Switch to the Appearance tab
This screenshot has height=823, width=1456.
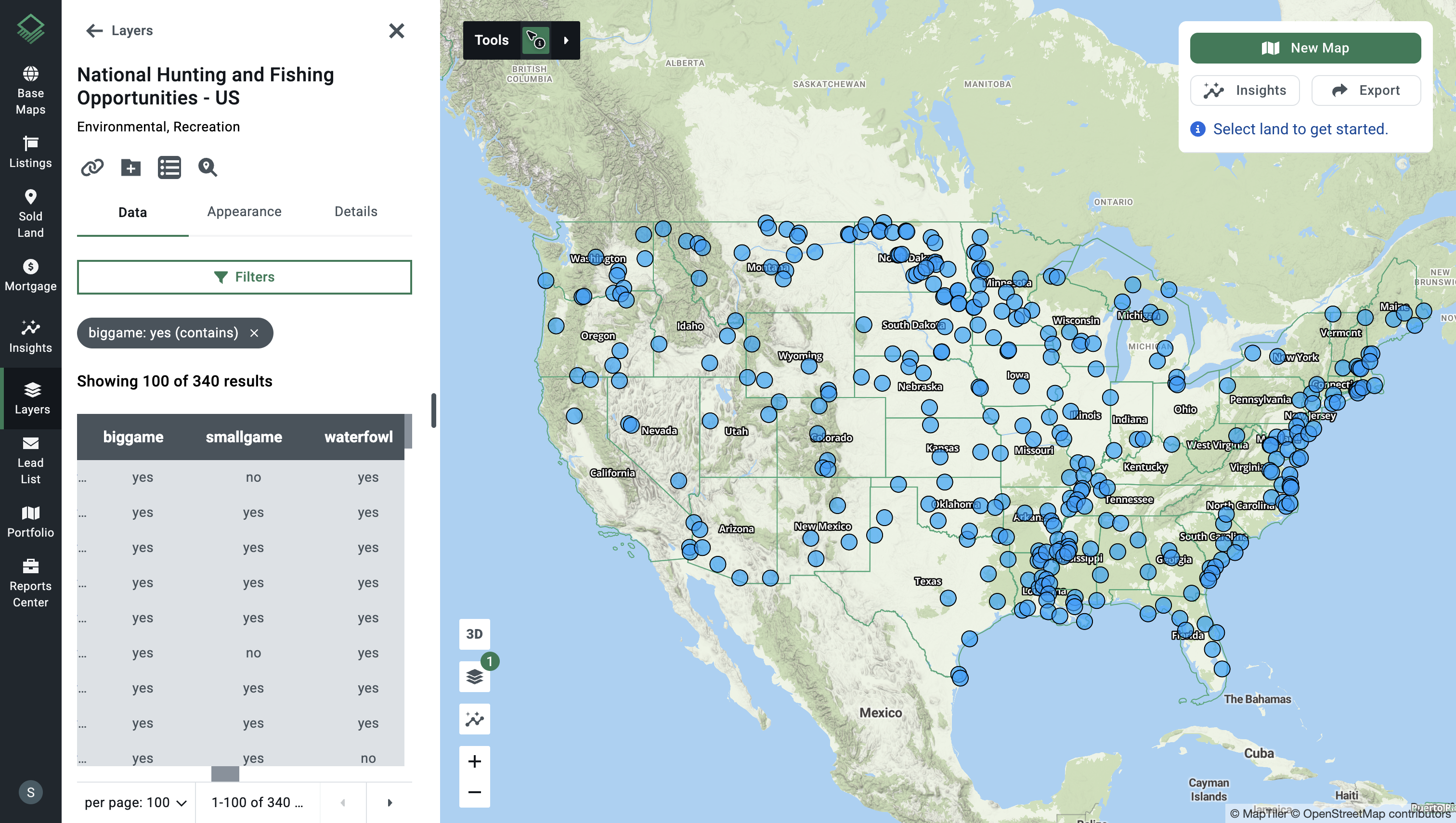(244, 211)
